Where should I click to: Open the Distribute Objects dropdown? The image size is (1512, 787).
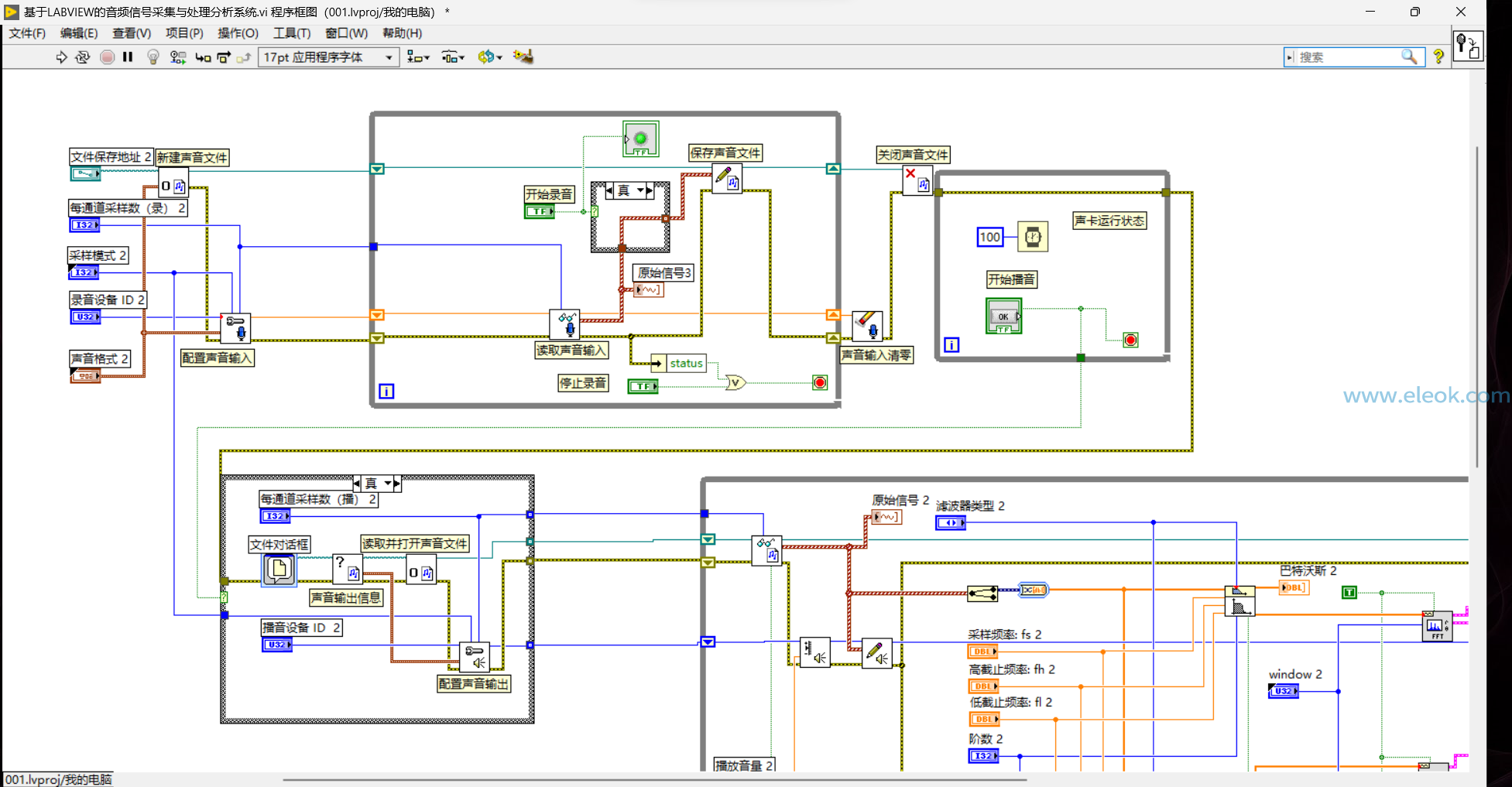click(x=453, y=57)
